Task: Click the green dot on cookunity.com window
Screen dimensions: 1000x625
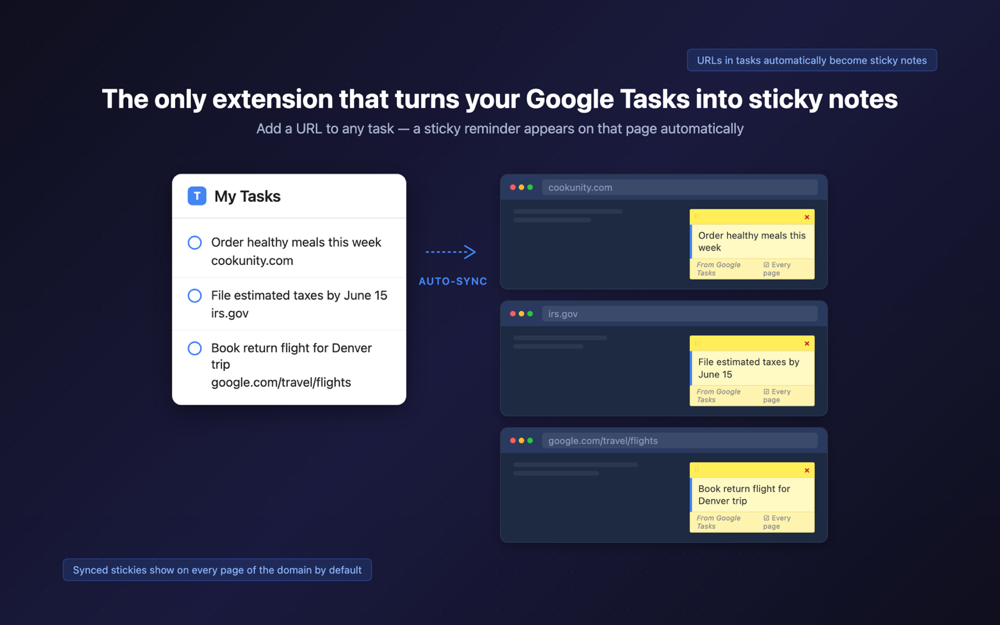Action: point(530,188)
